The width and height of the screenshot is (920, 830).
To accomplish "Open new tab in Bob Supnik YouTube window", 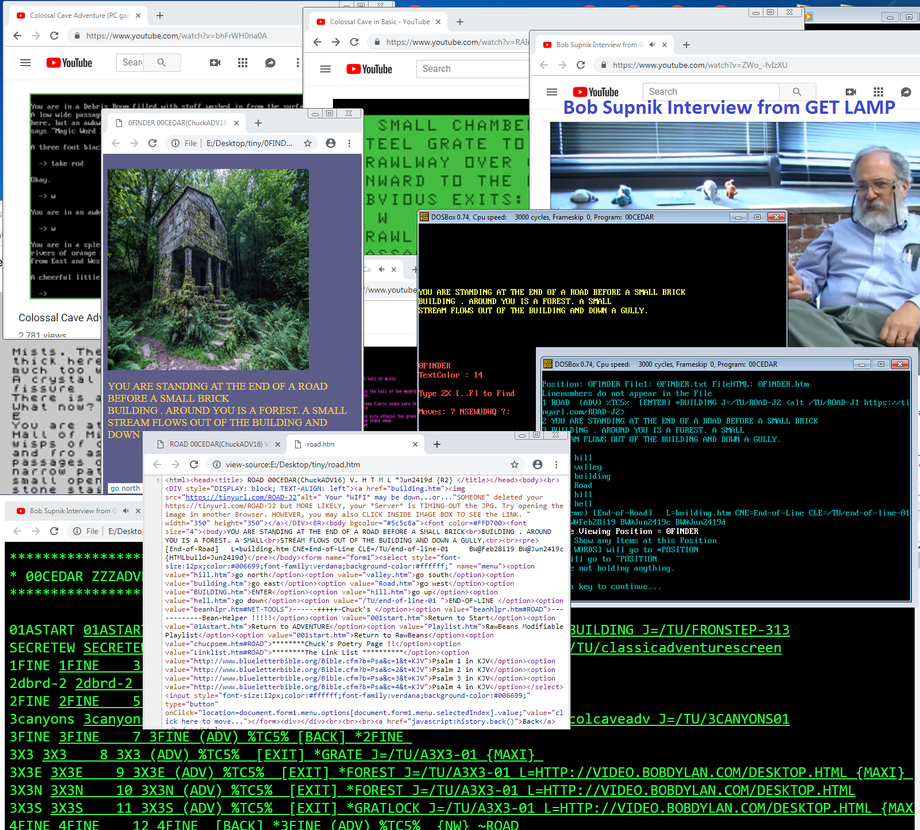I will pyautogui.click(x=686, y=44).
